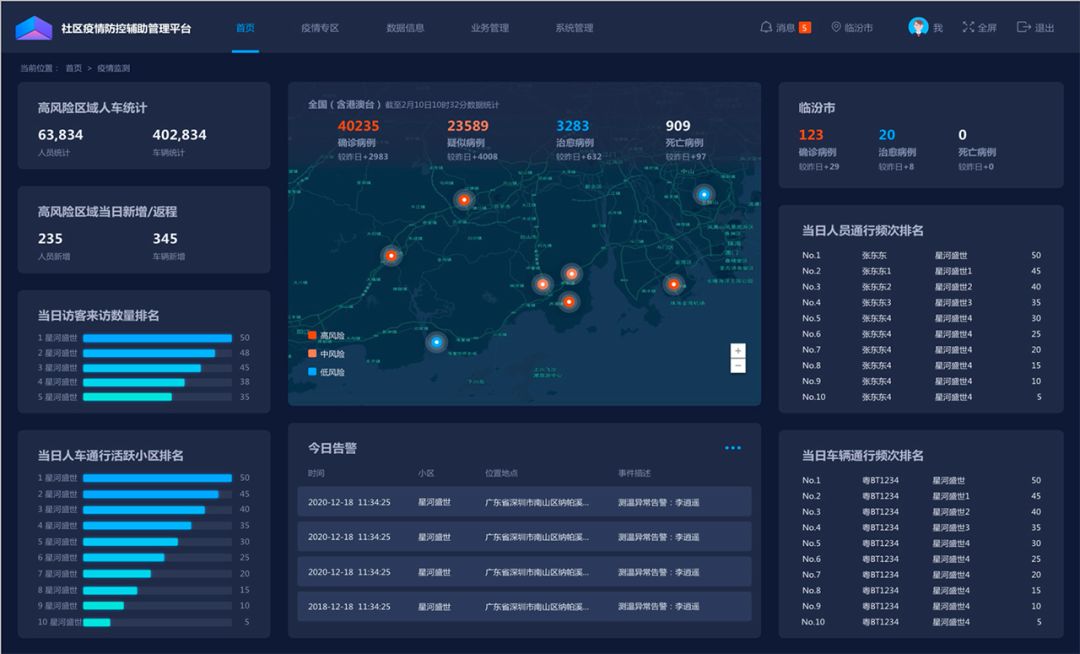Viewport: 1080px width, 654px height.
Task: Zoom out the map with minus button
Action: pos(738,366)
